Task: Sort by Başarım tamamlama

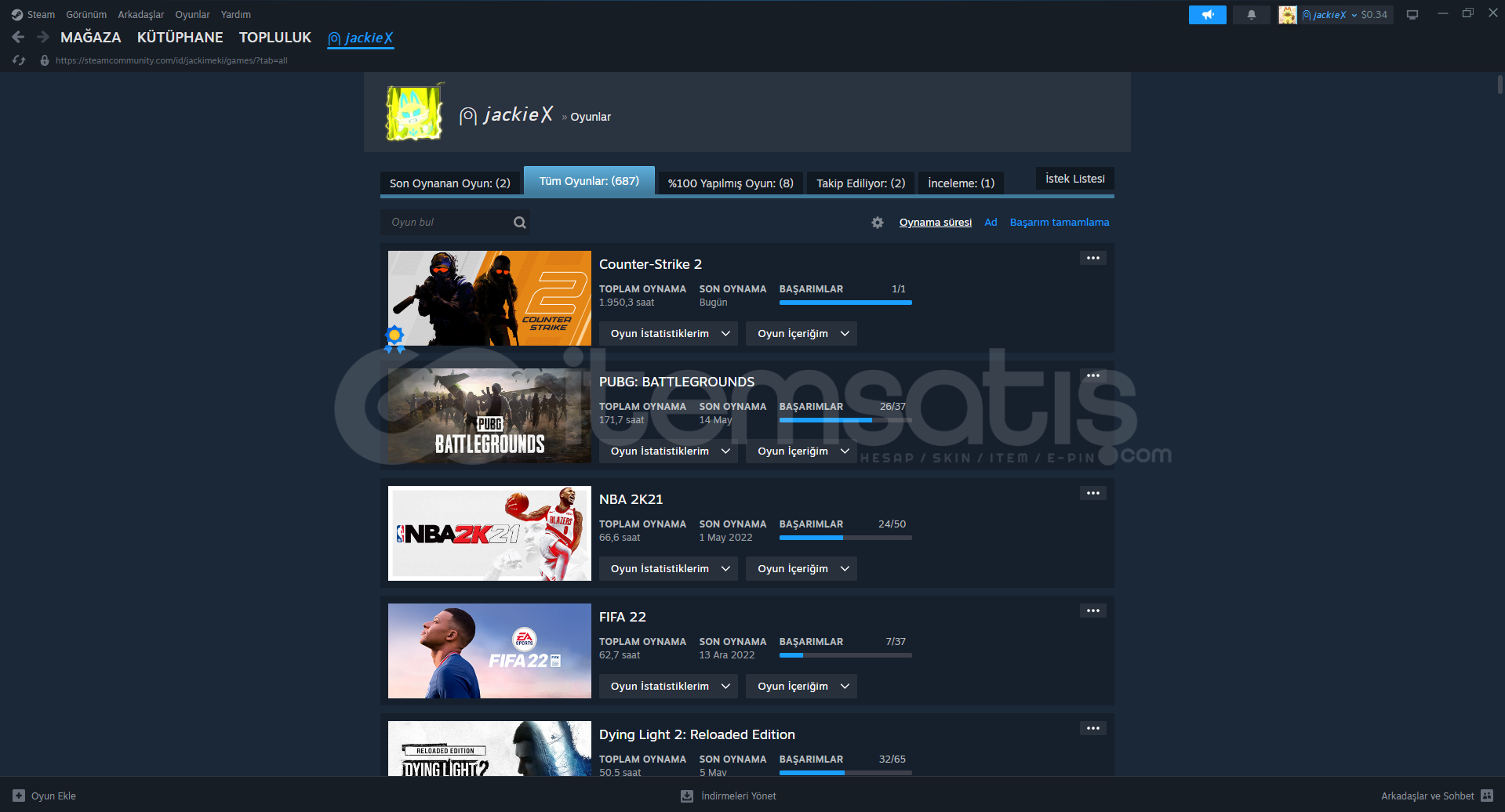Action: [1060, 223]
